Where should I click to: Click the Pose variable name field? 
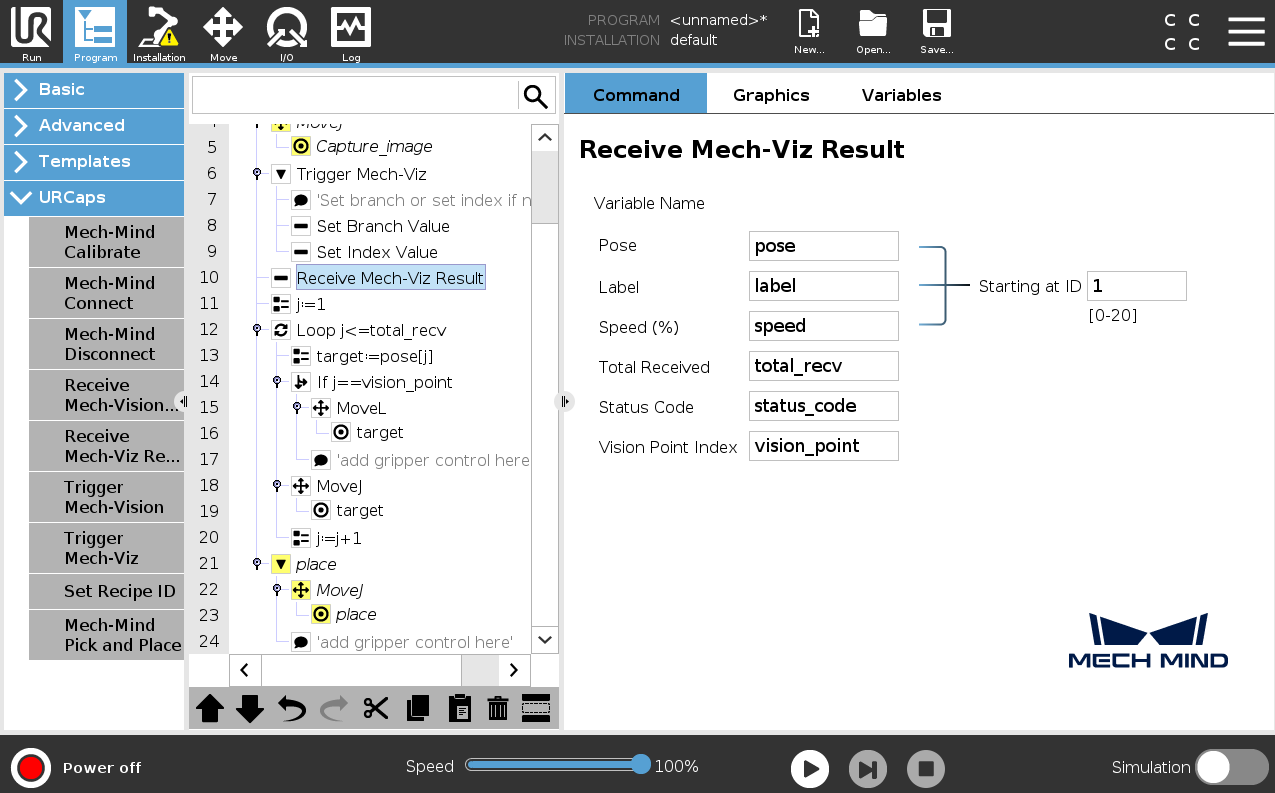[824, 246]
